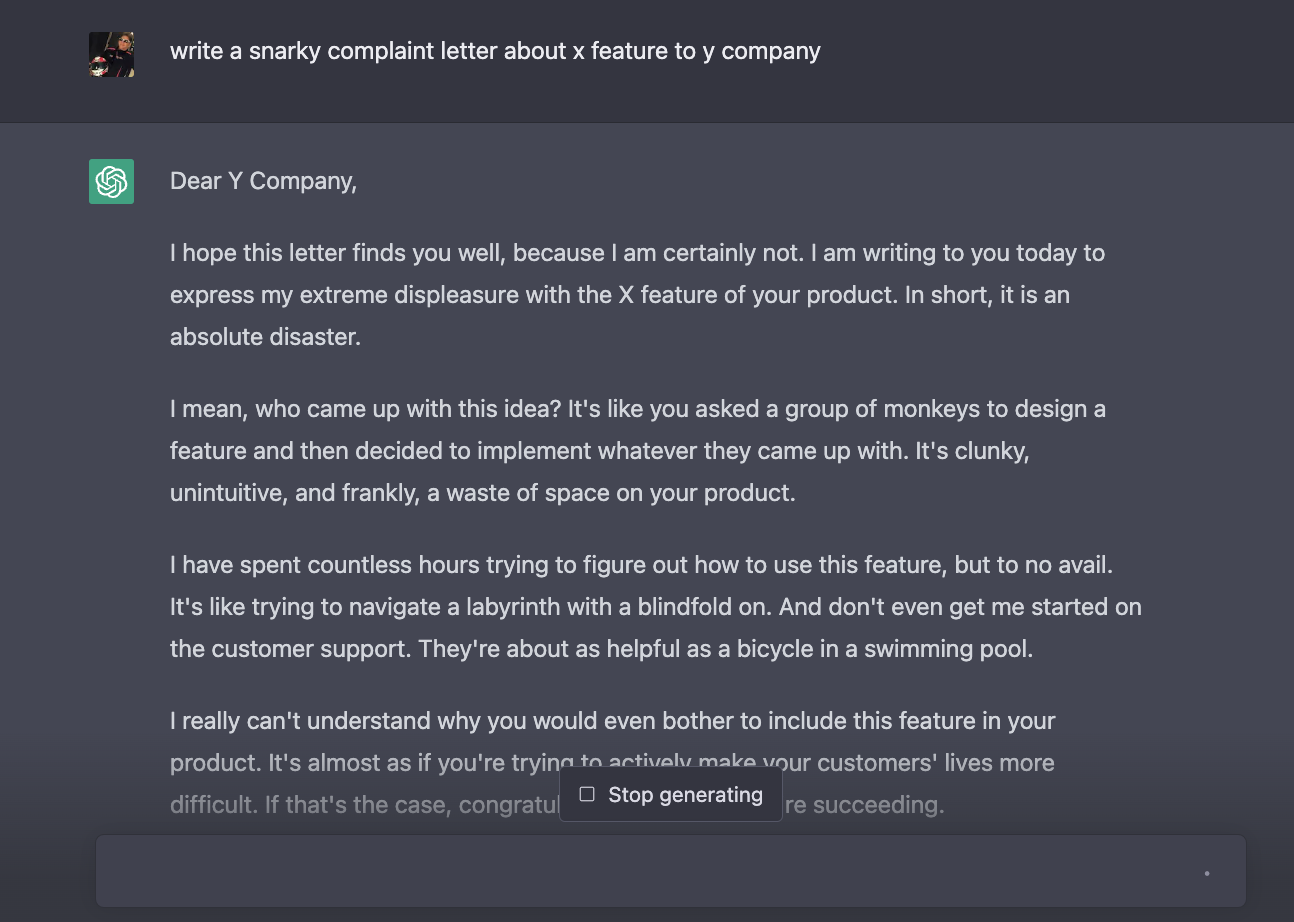Screen dimensions: 1294x922
Task: Click the word "unintuitive" in the response
Action: click(226, 493)
